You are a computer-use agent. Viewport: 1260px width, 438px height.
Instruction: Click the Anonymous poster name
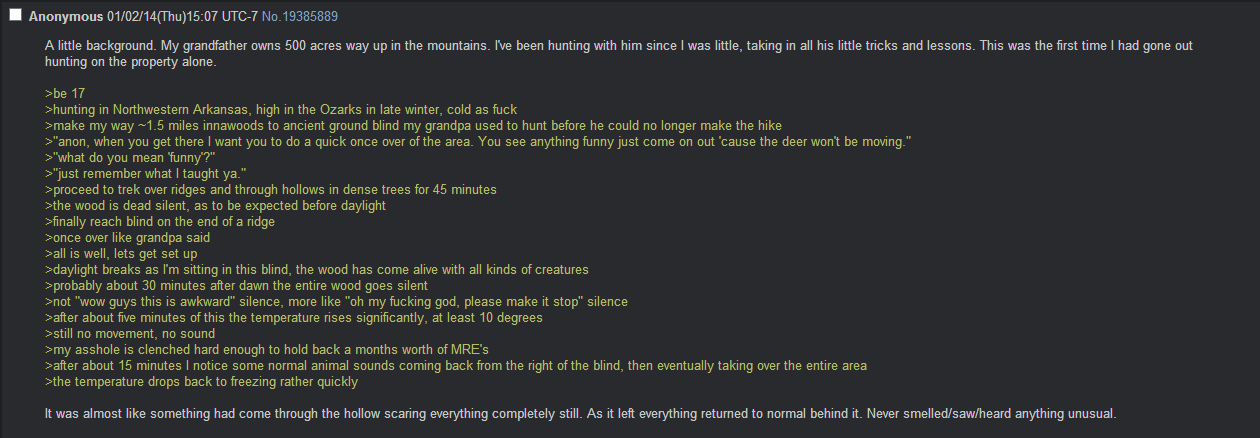[66, 16]
